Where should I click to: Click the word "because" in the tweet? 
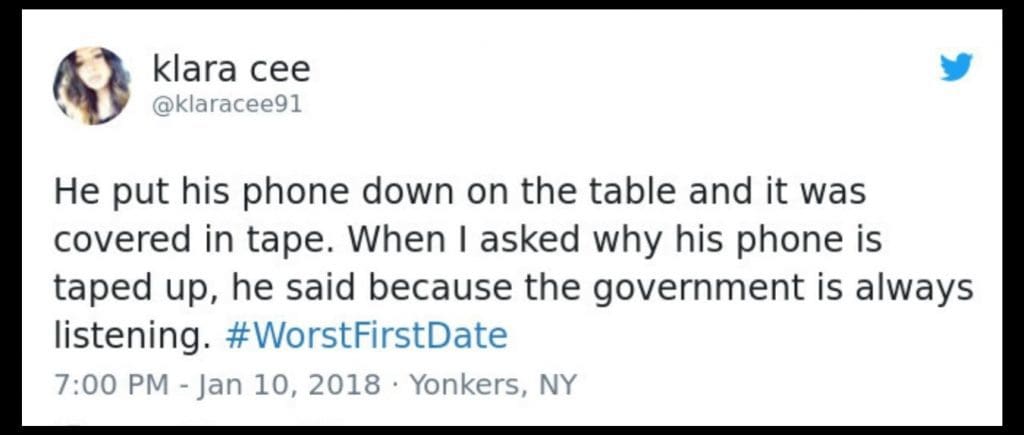(447, 288)
